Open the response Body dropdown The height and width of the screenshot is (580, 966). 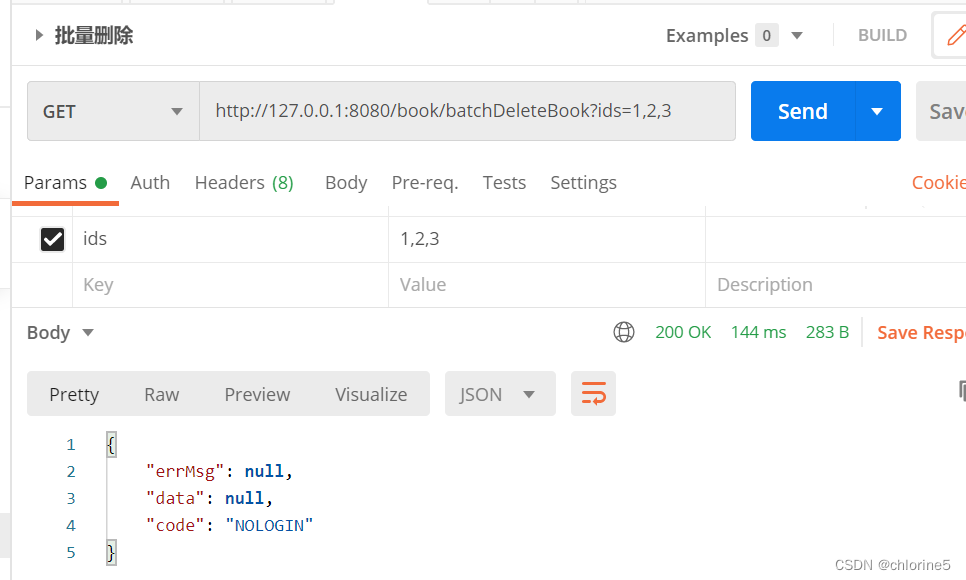tap(60, 333)
